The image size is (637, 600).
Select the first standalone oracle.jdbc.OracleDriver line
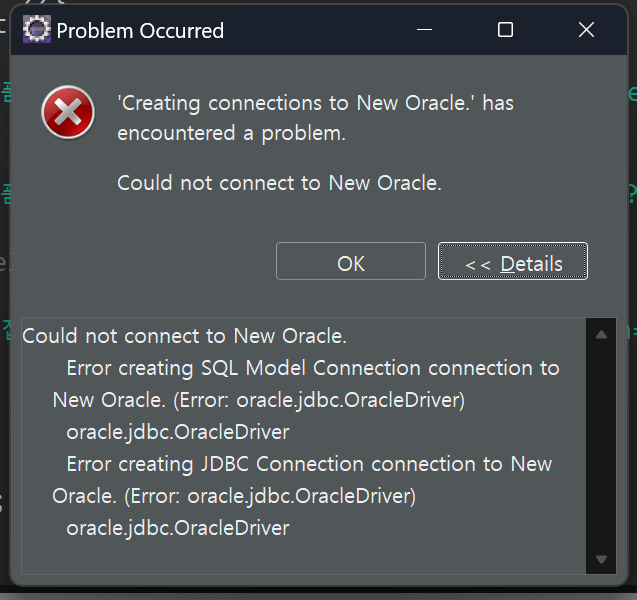click(178, 432)
